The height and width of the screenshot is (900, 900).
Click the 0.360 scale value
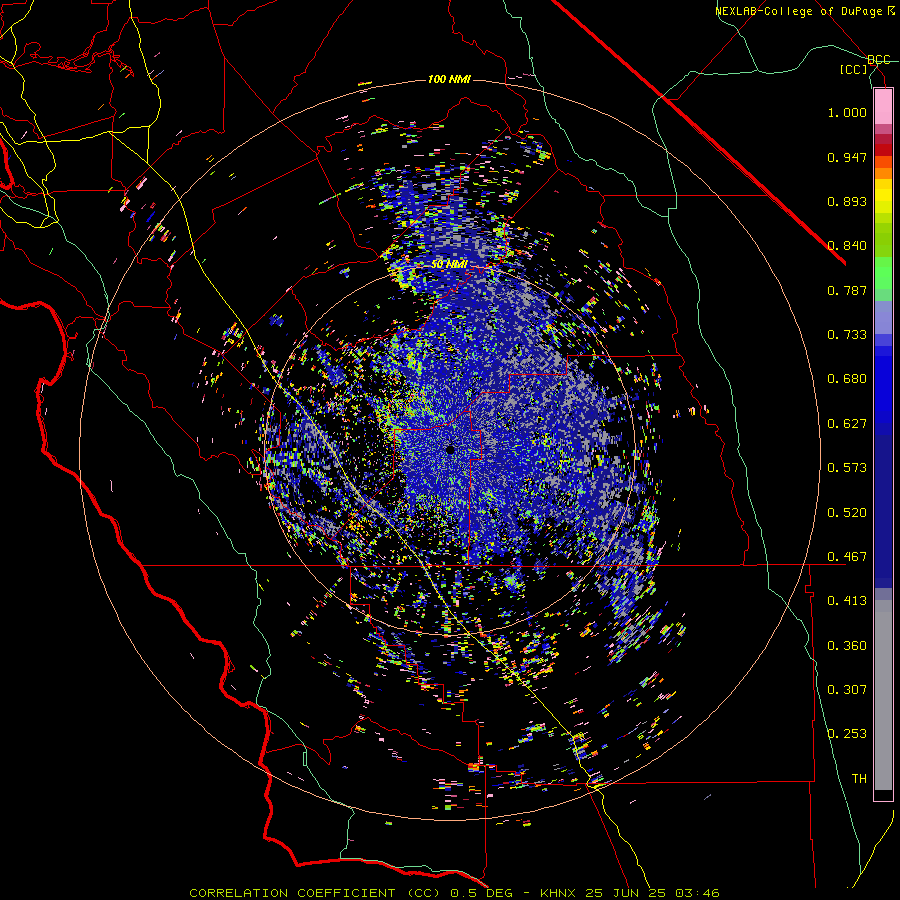coord(847,646)
